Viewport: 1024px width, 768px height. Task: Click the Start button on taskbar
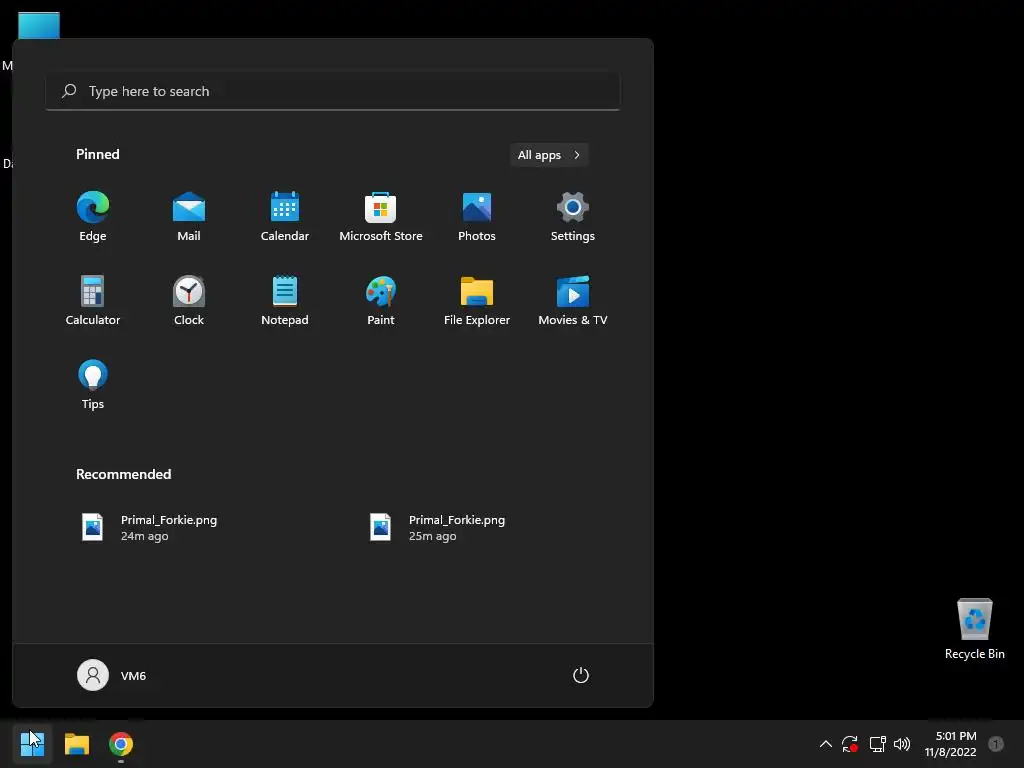point(32,744)
